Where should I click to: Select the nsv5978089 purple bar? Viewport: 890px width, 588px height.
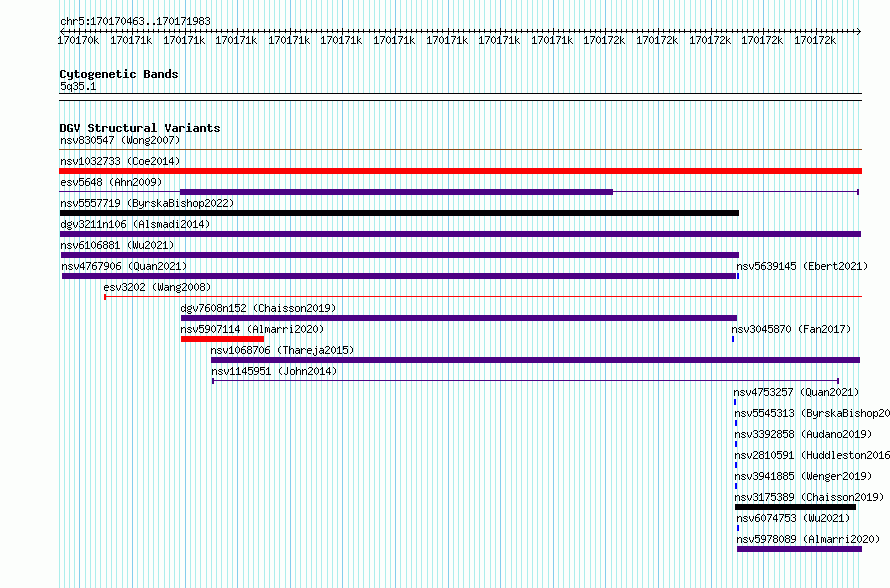click(x=799, y=549)
